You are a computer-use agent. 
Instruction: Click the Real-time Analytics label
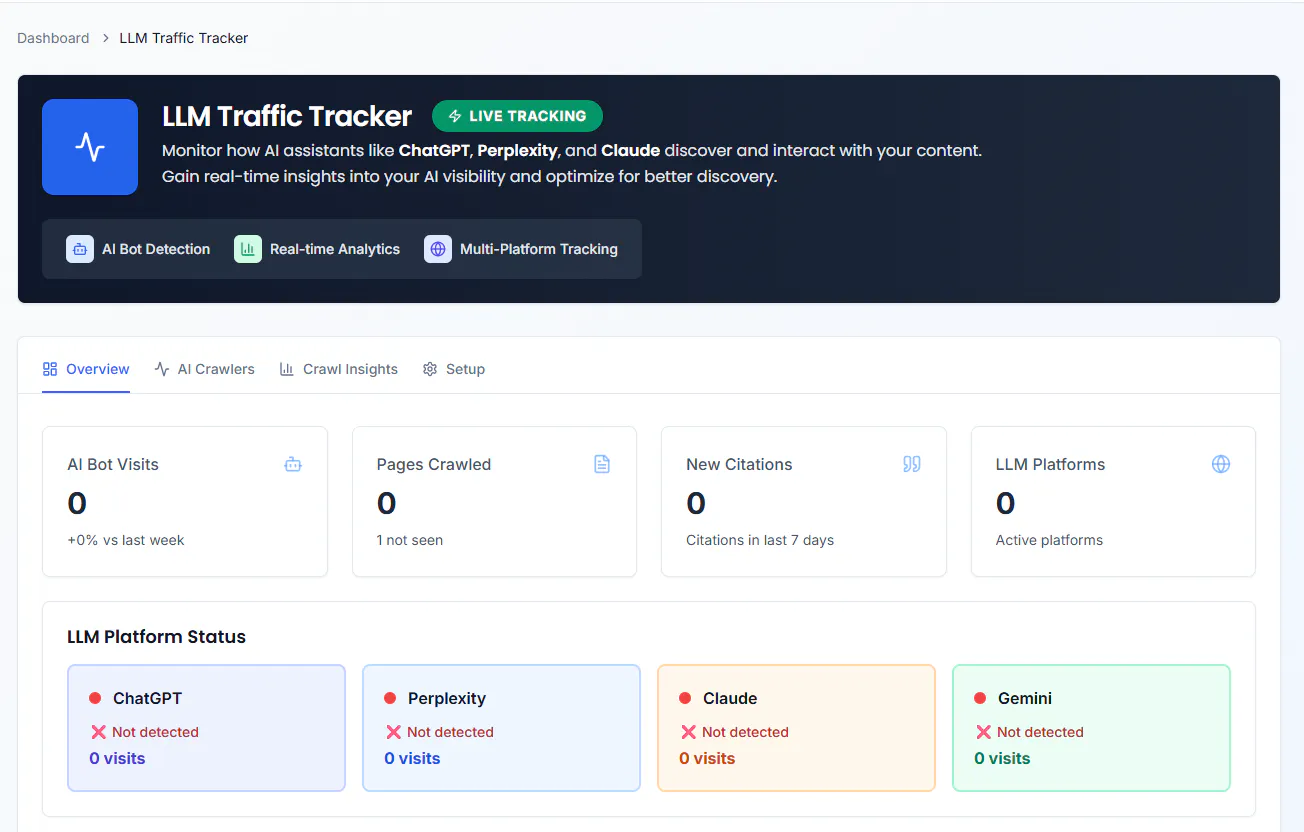[x=335, y=249]
